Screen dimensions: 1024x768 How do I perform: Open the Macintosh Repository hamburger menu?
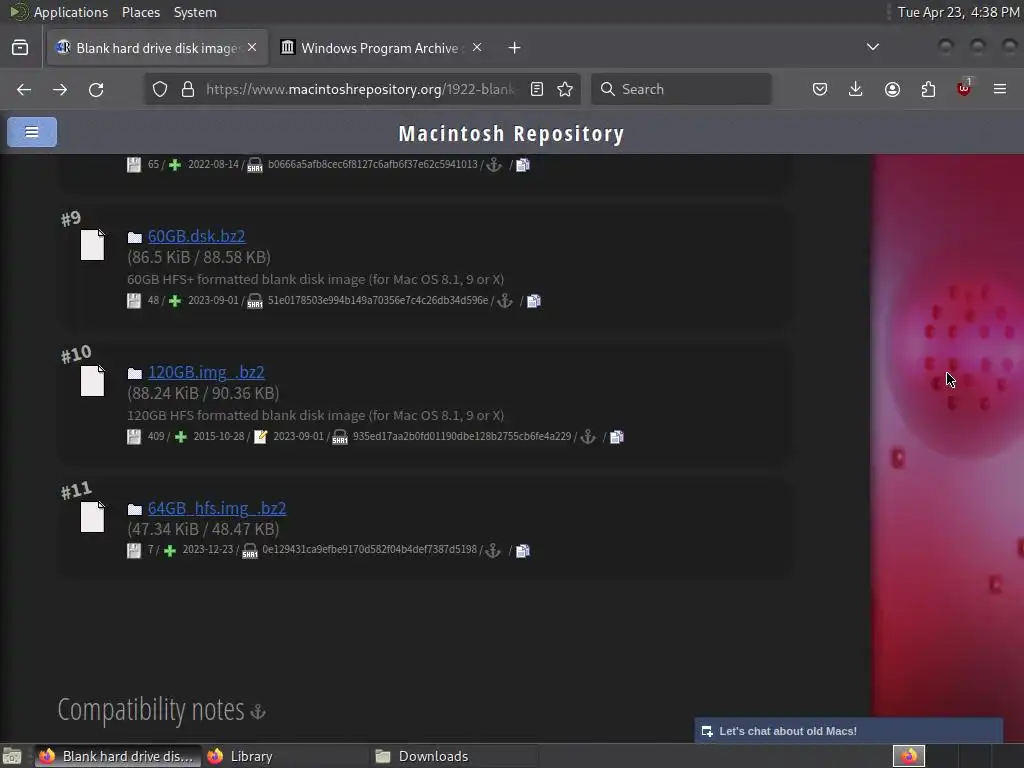[x=31, y=132]
